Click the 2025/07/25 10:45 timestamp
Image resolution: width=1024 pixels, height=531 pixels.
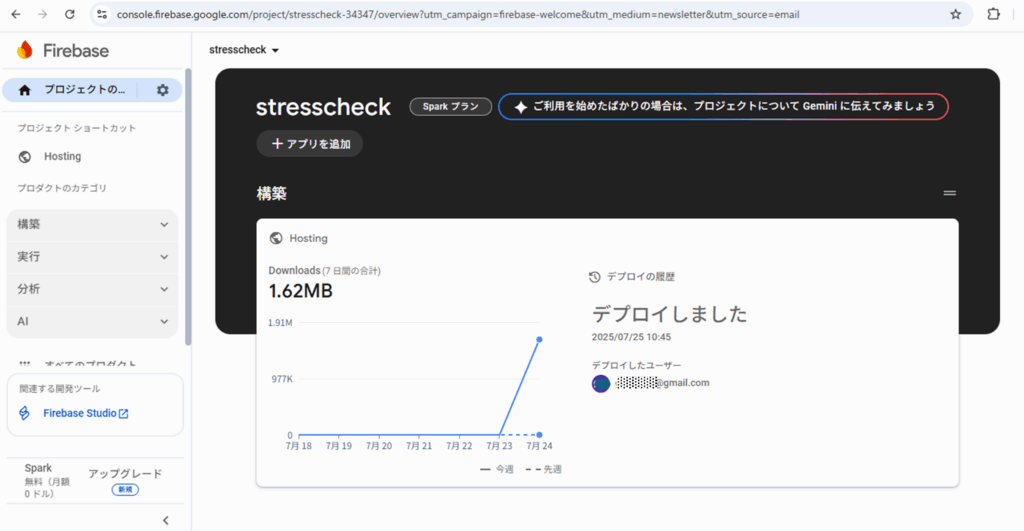[632, 338]
